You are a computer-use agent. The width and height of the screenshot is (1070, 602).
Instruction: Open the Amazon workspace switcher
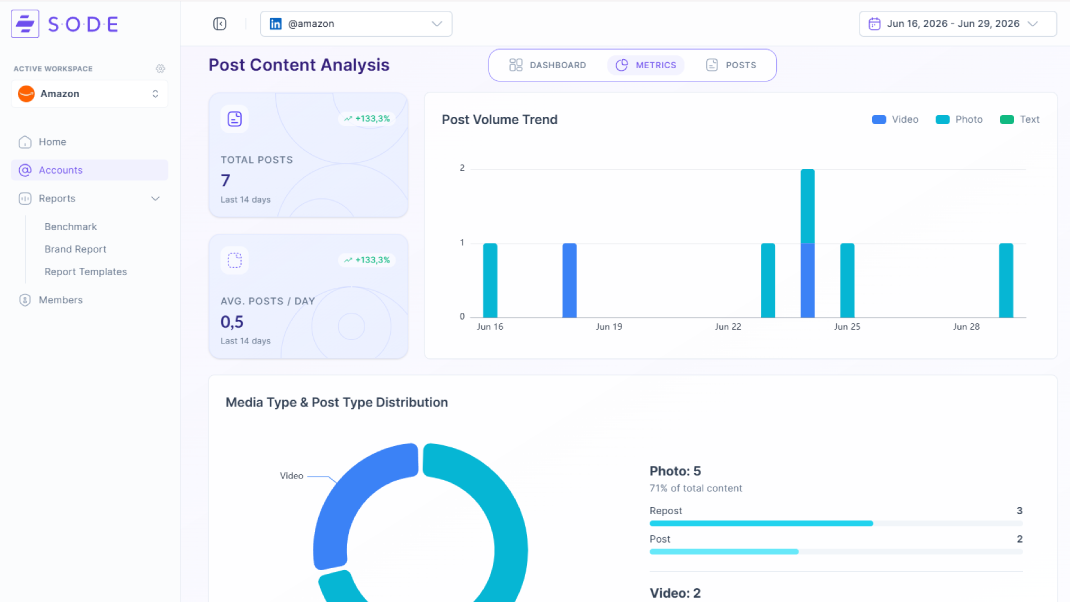89,94
